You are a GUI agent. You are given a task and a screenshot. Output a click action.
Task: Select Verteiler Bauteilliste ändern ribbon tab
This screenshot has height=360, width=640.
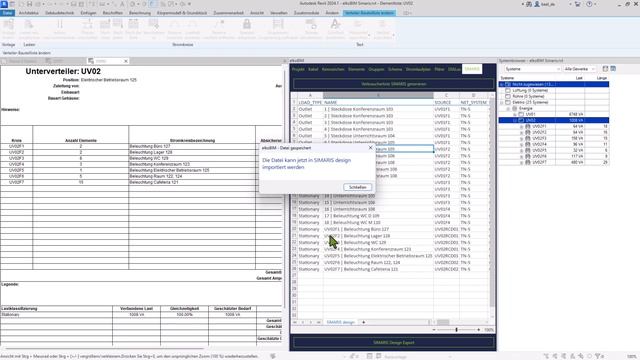(x=369, y=13)
